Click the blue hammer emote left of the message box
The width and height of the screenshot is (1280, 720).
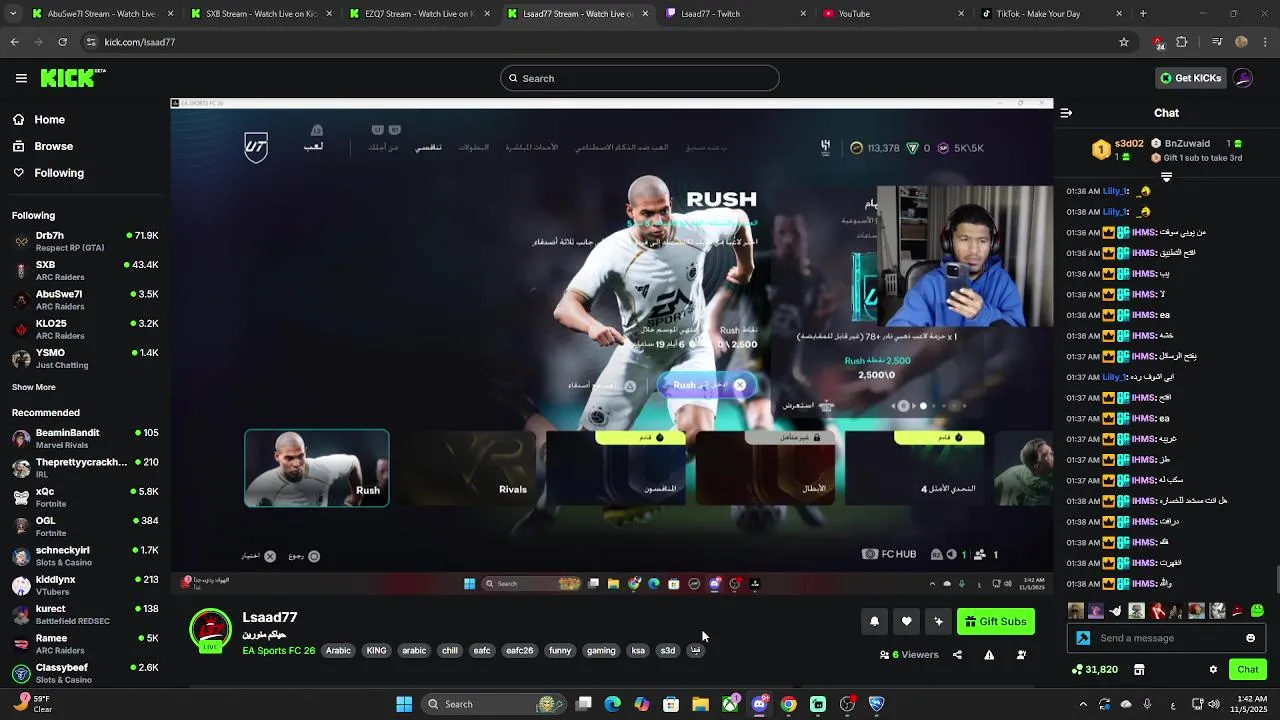(x=1083, y=638)
